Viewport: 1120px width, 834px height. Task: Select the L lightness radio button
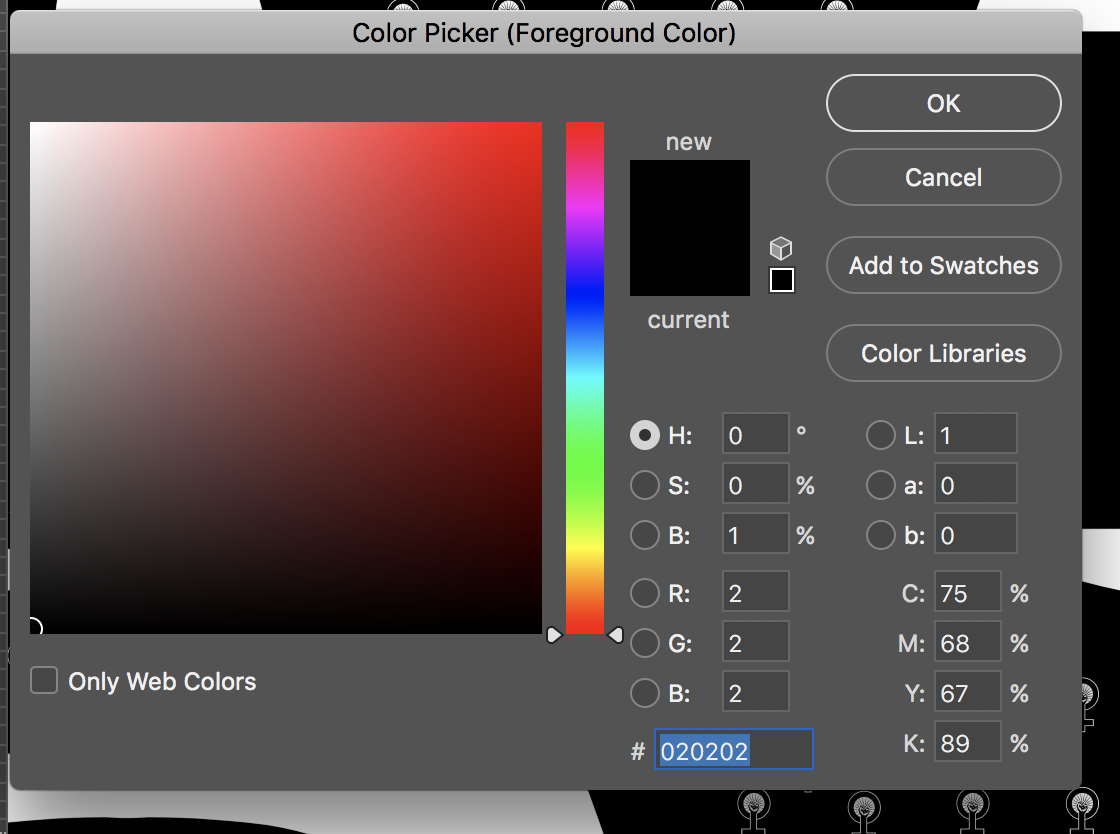coord(881,435)
